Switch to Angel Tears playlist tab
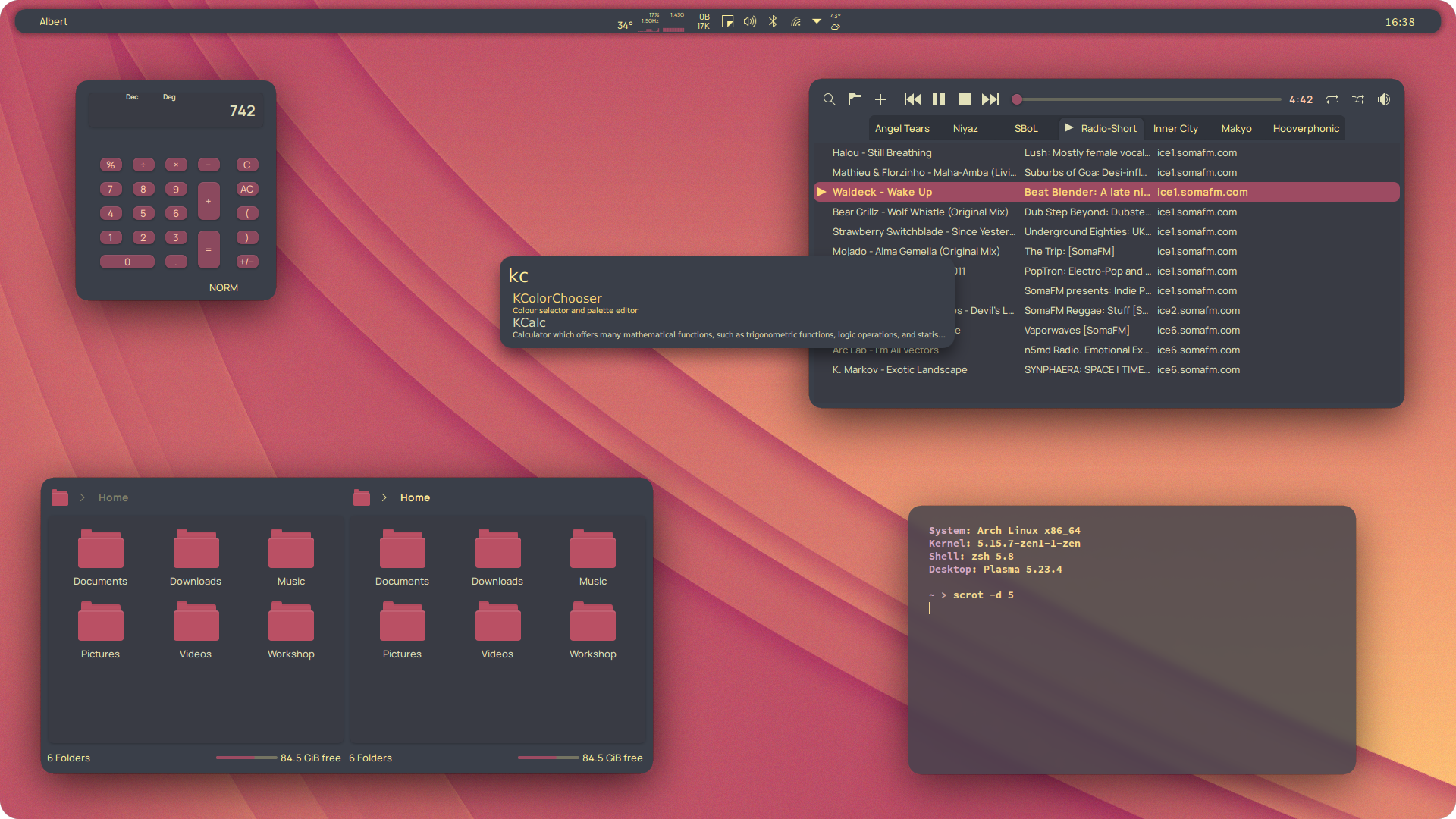 click(x=902, y=129)
